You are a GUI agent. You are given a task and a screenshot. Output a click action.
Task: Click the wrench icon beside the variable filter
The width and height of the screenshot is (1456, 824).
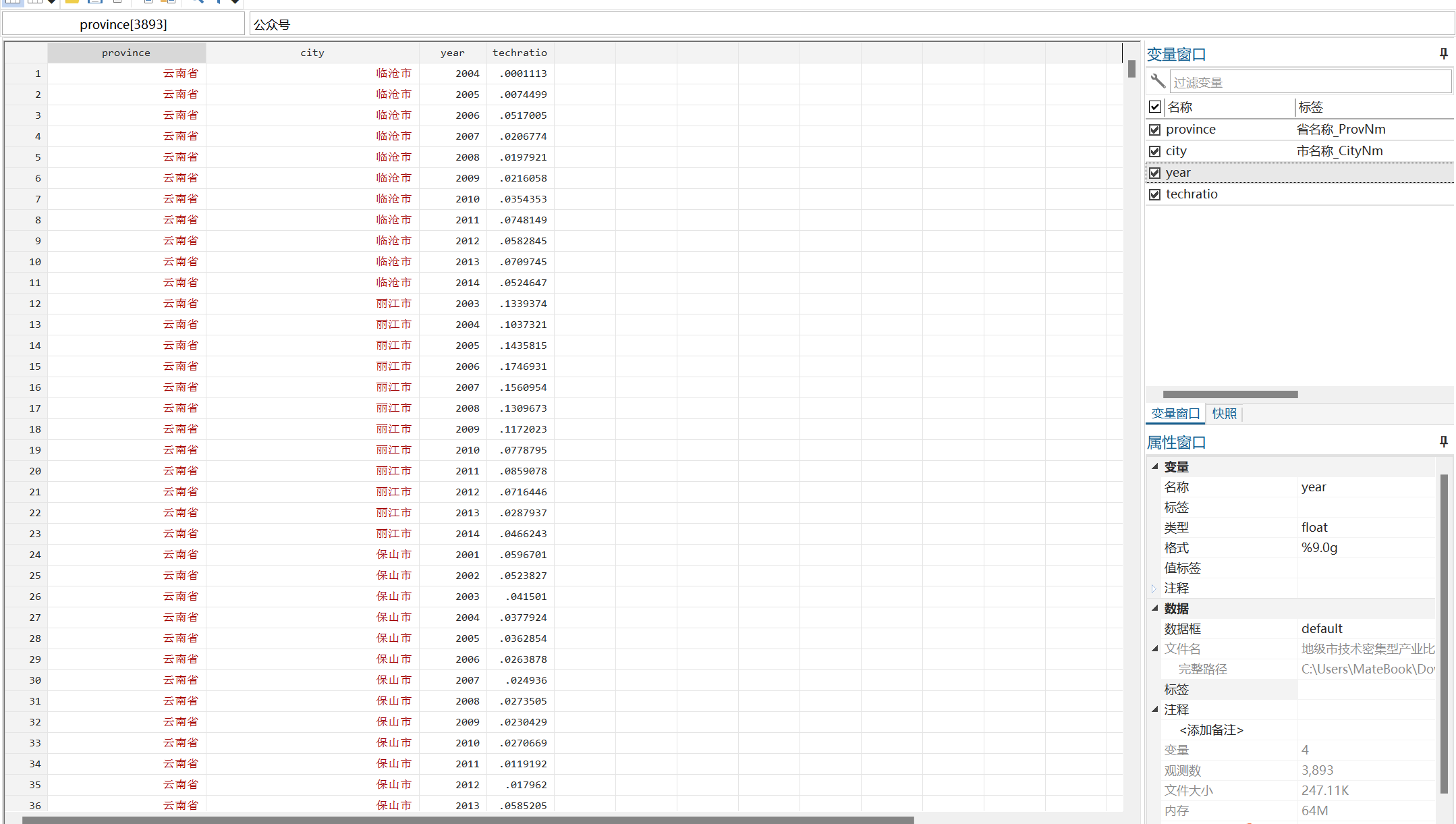(1158, 82)
